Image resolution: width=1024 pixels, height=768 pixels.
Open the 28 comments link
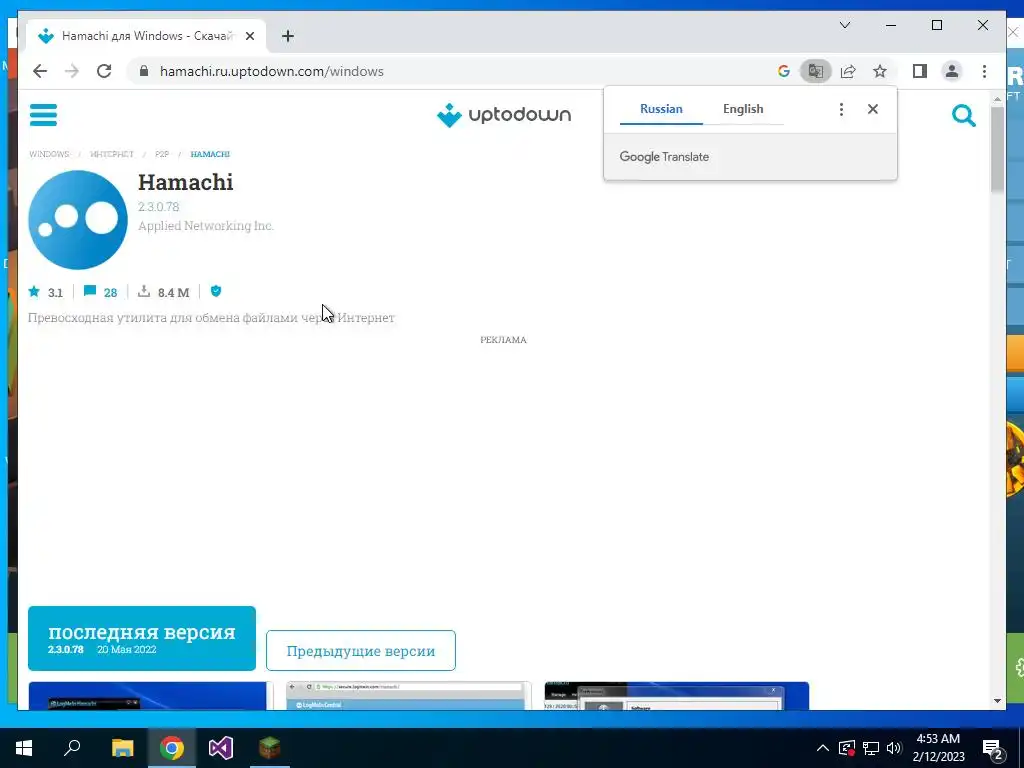click(101, 292)
